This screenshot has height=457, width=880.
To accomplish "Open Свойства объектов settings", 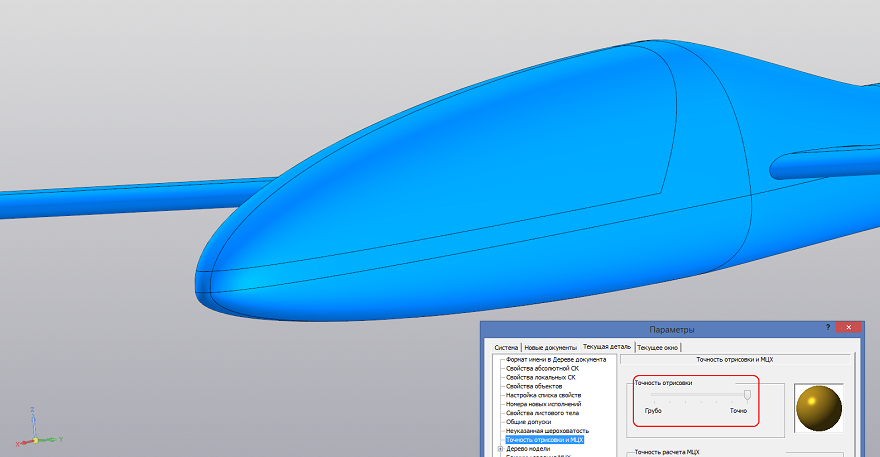I will point(536,386).
